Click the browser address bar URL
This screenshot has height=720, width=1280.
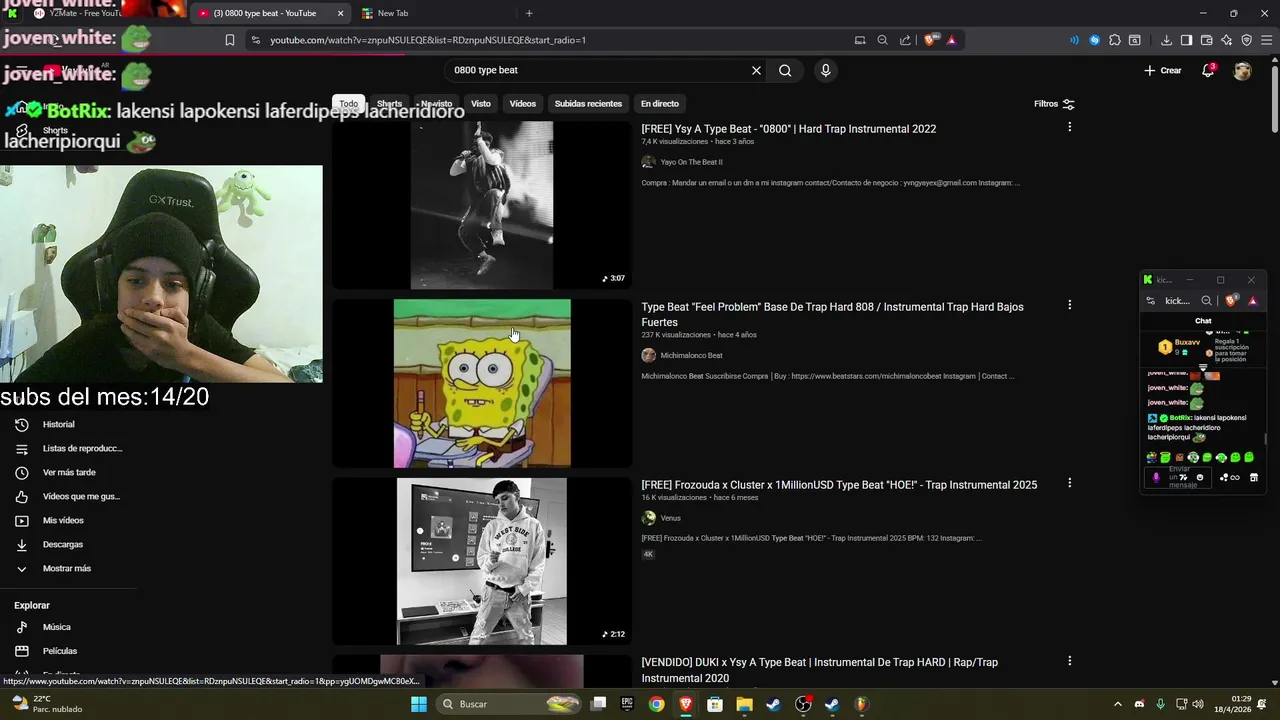tap(428, 40)
